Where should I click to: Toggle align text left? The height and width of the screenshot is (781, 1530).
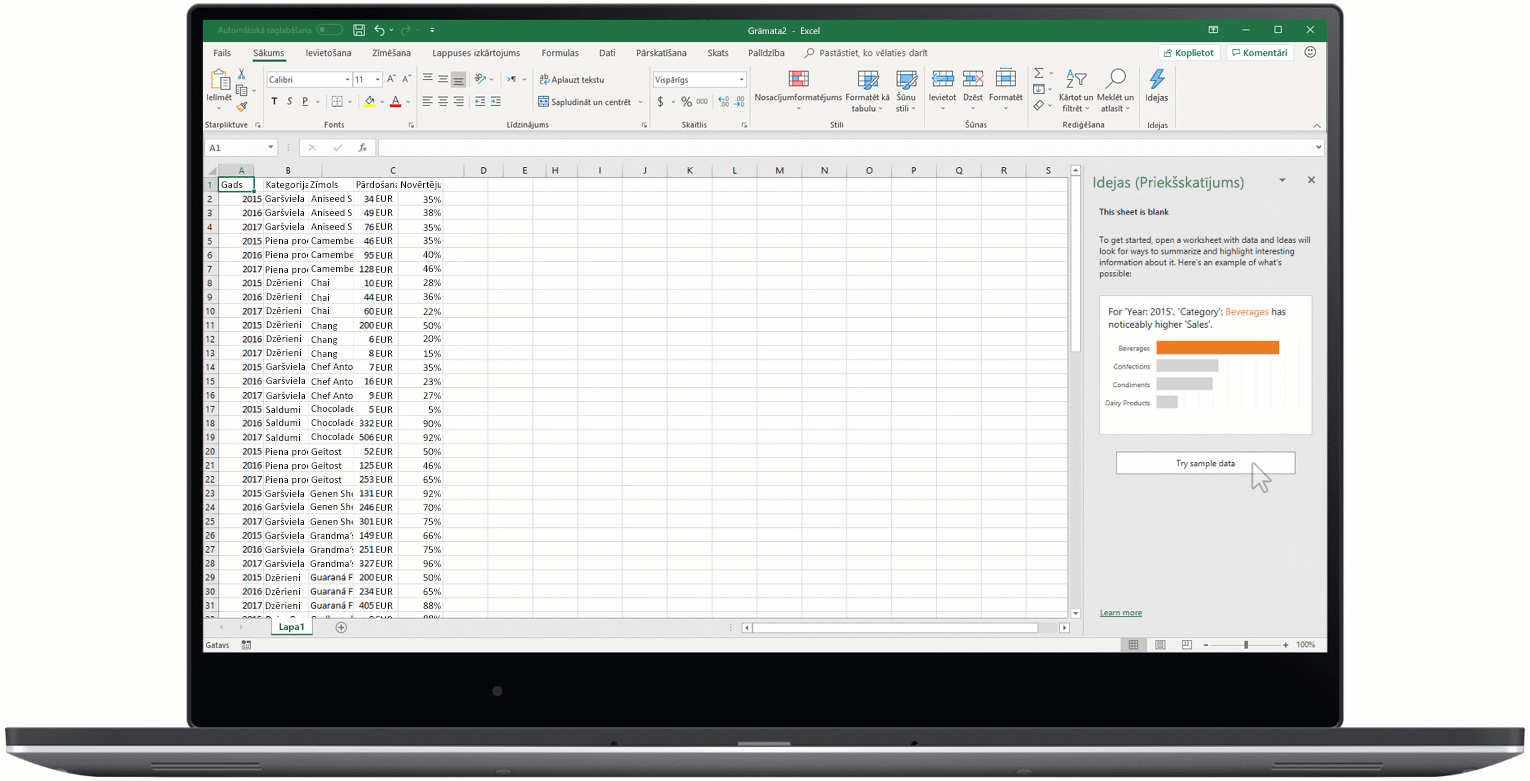click(427, 101)
